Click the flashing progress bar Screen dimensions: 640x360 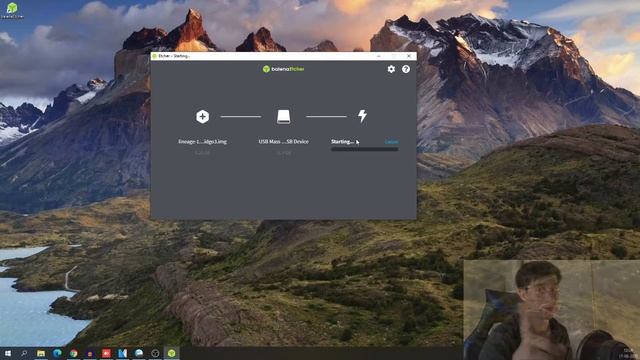[x=364, y=149]
